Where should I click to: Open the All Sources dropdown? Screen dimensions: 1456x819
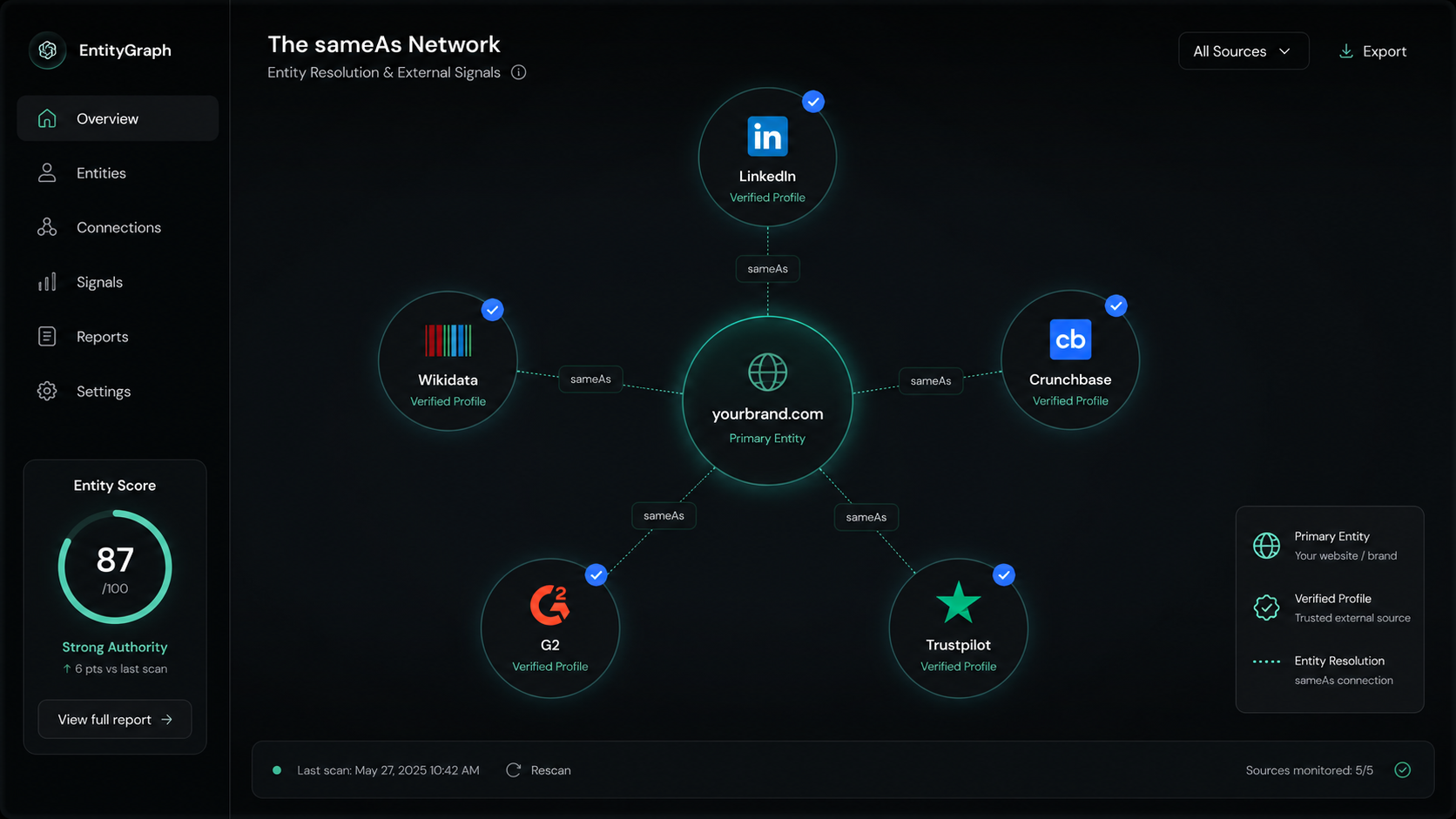[x=1244, y=51]
